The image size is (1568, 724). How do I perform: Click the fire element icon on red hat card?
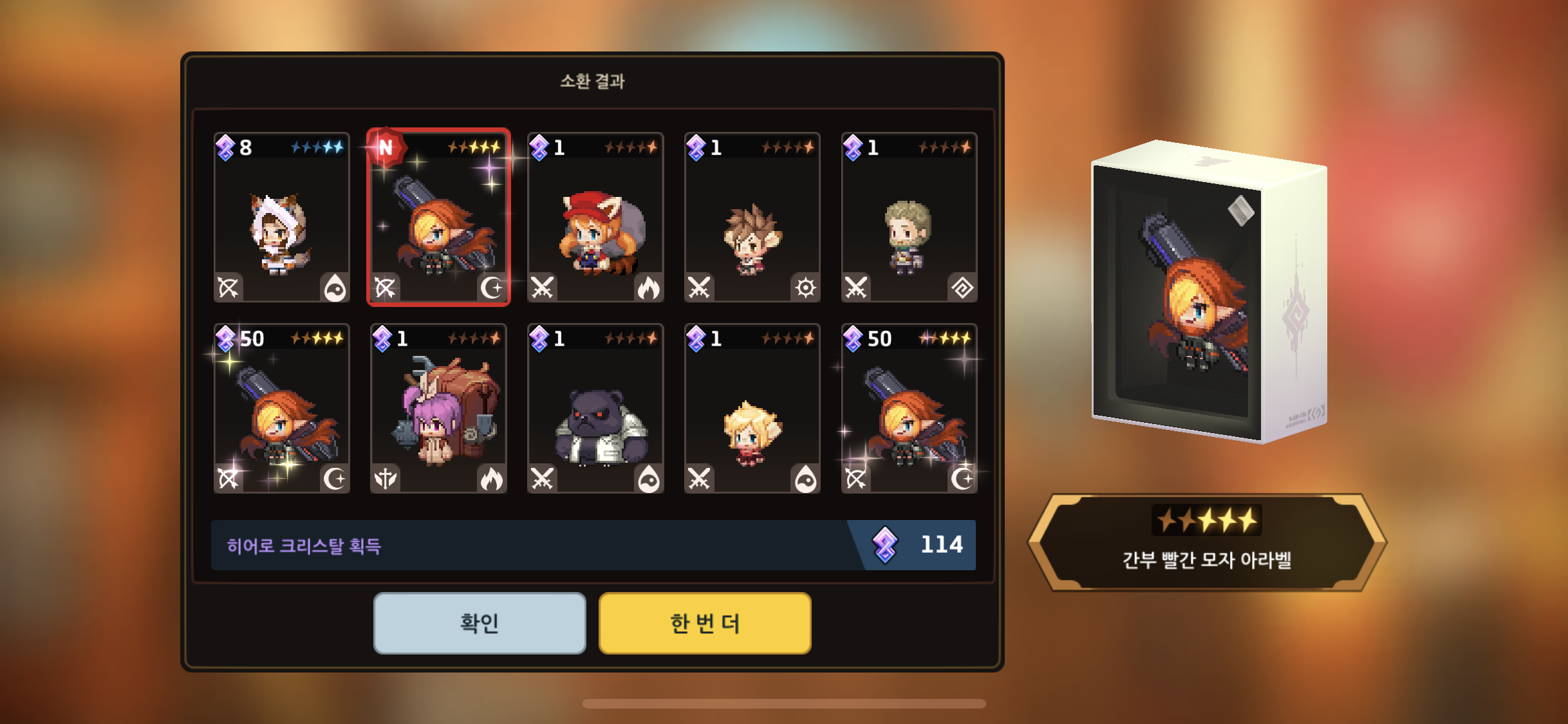point(648,288)
